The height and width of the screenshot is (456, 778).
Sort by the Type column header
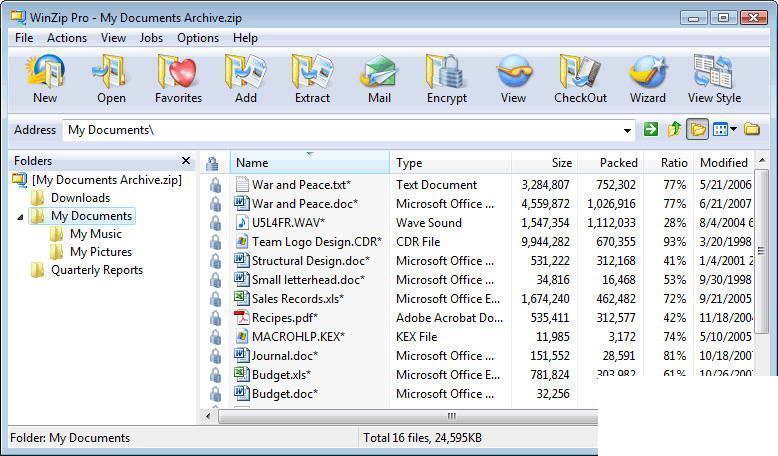(x=451, y=163)
